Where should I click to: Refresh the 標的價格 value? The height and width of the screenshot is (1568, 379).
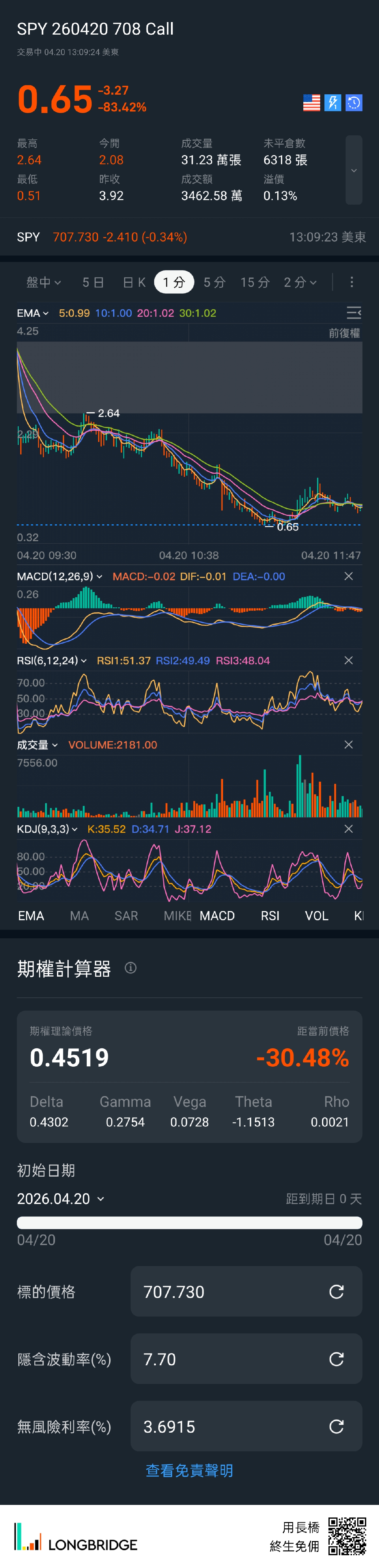(336, 1292)
